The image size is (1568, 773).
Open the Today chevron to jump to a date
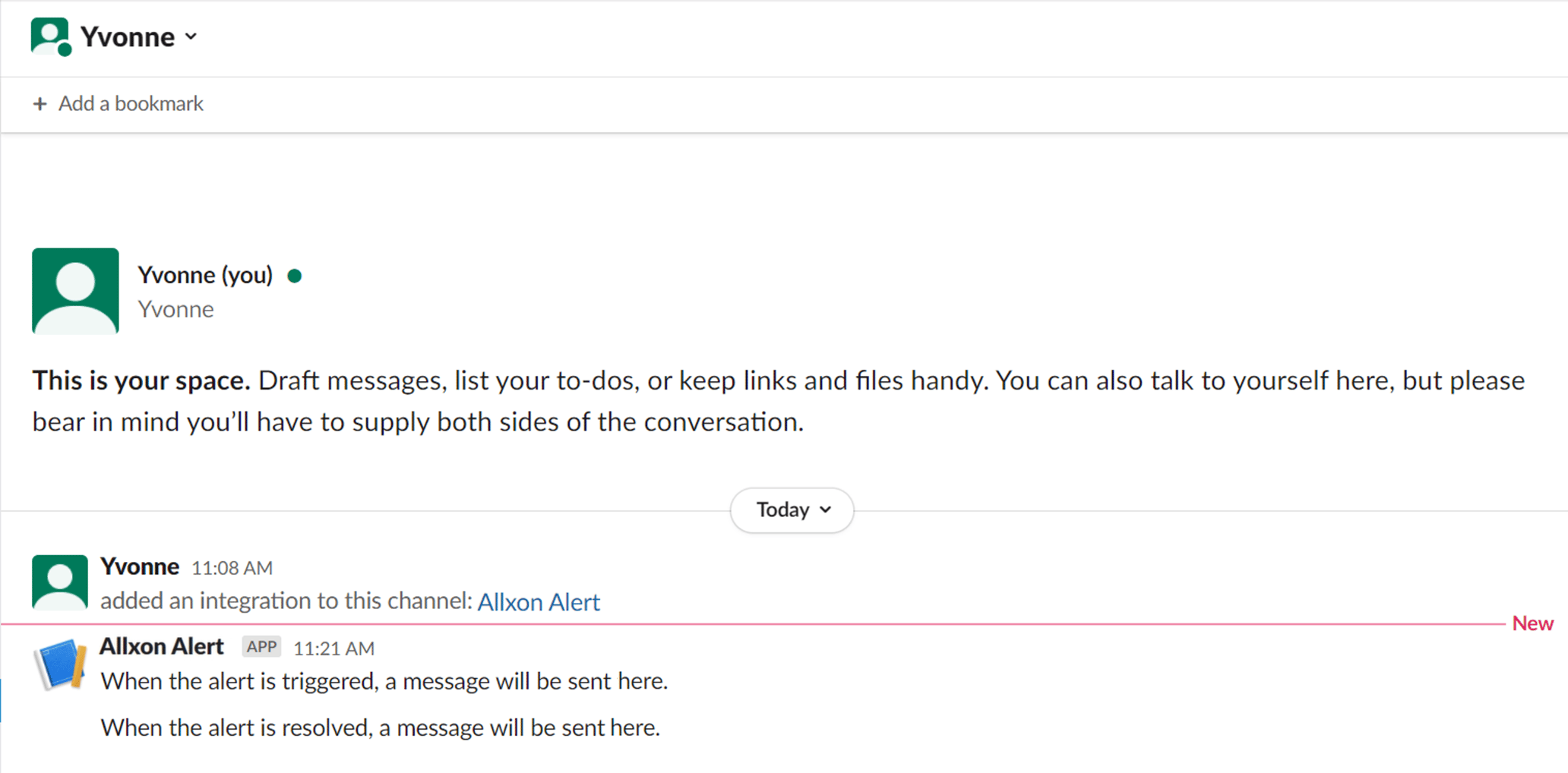[827, 511]
